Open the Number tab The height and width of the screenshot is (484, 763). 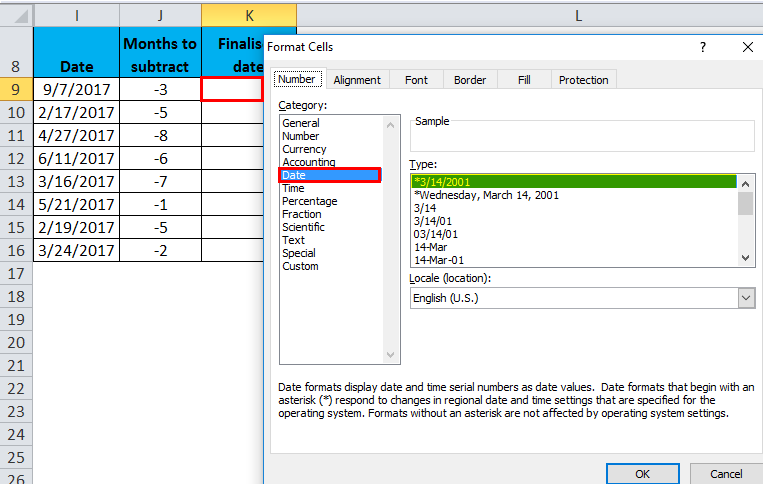coord(297,79)
